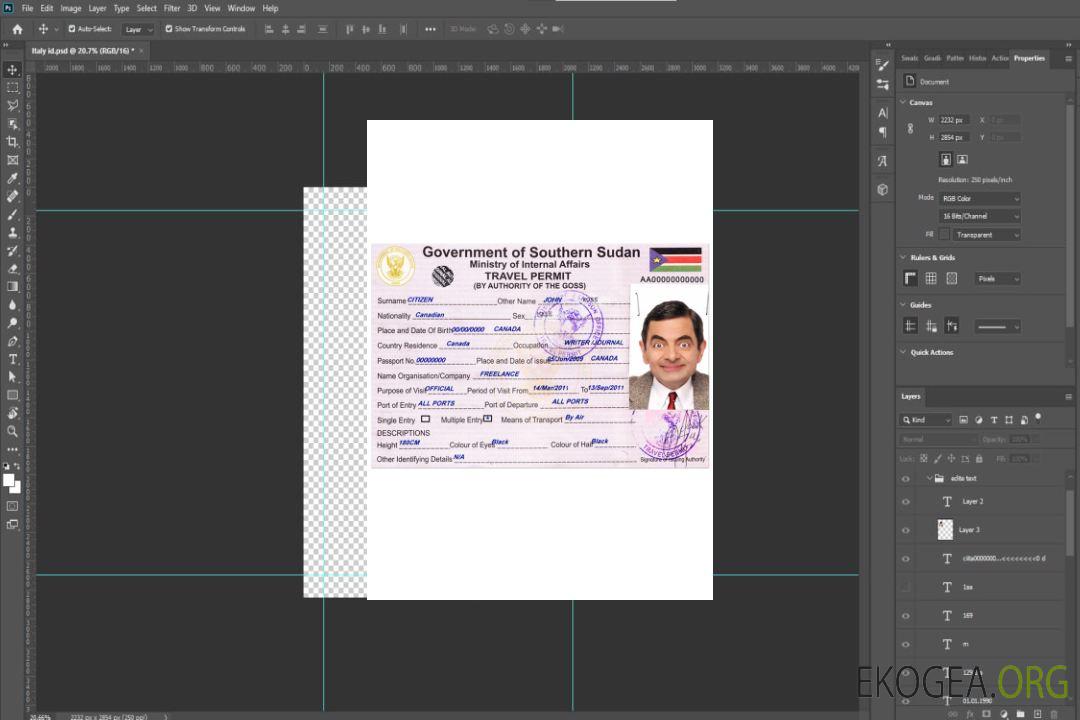Screen dimensions: 1080x720
Task: Select the Eyedropper tool
Action: pos(13,178)
